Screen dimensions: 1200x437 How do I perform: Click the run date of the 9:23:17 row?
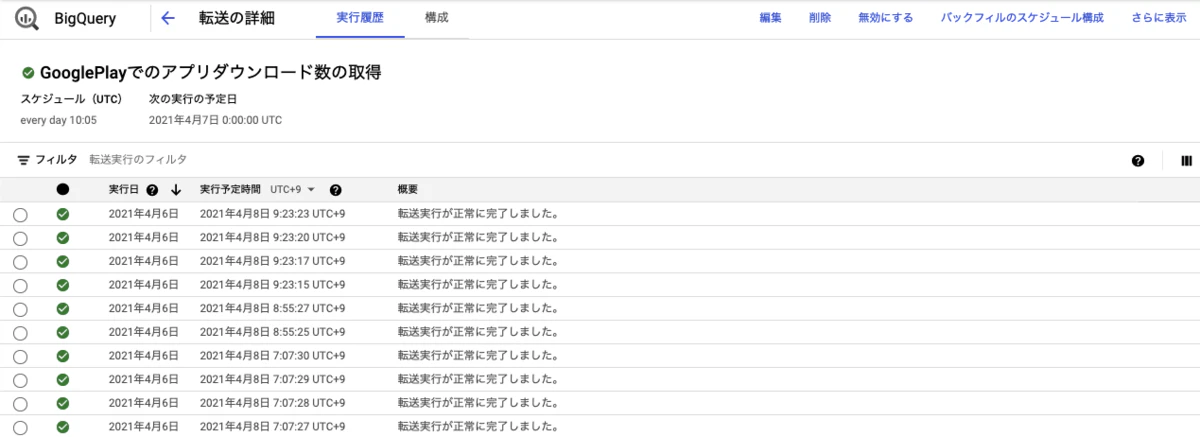coord(143,261)
